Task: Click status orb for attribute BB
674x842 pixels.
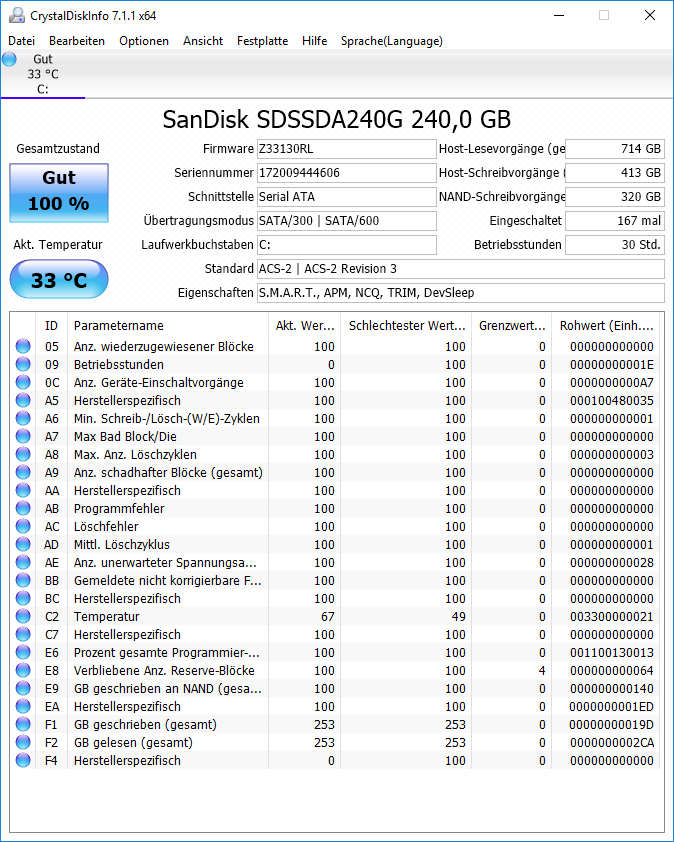Action: pos(23,580)
